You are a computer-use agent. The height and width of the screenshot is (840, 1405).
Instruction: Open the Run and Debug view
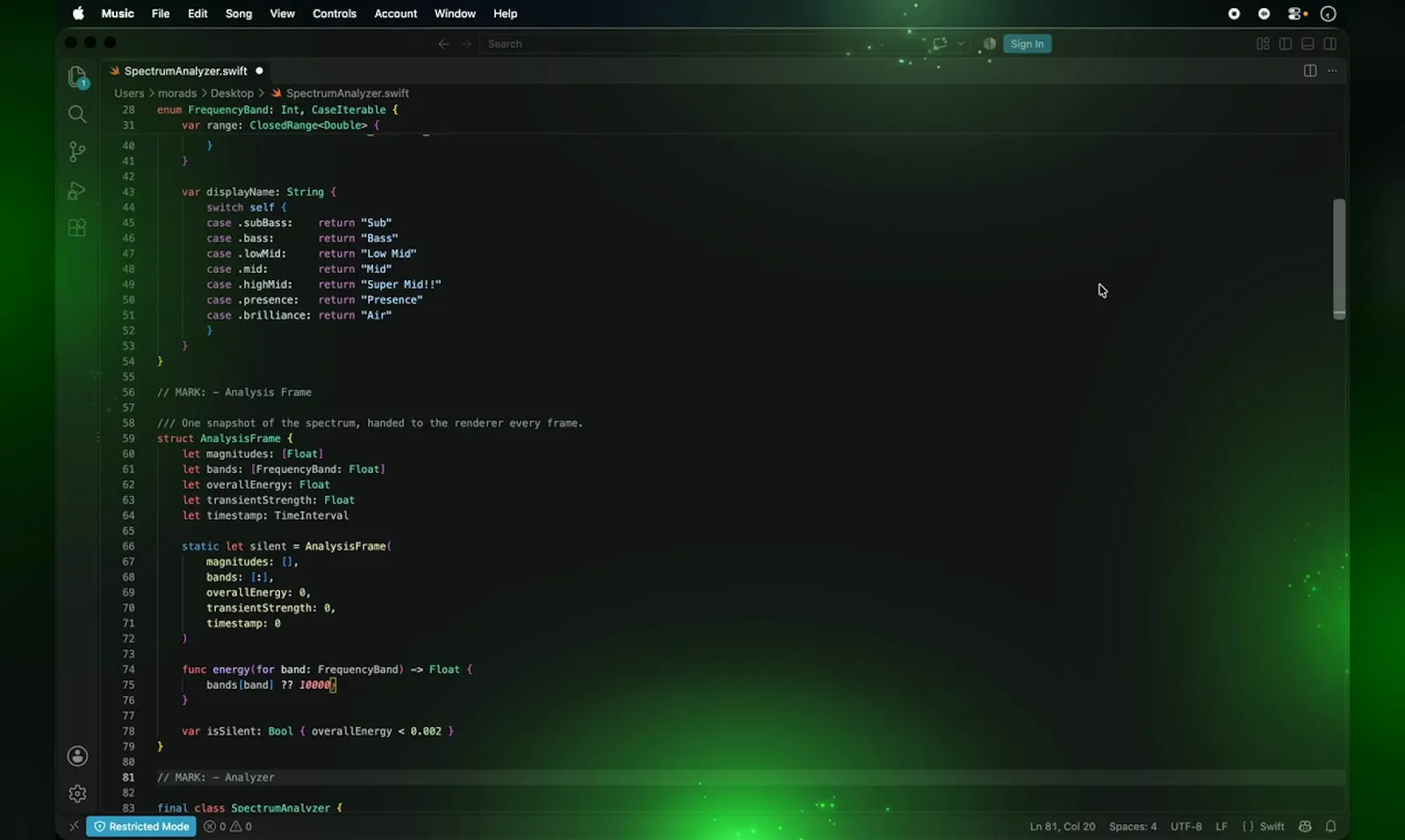click(77, 190)
